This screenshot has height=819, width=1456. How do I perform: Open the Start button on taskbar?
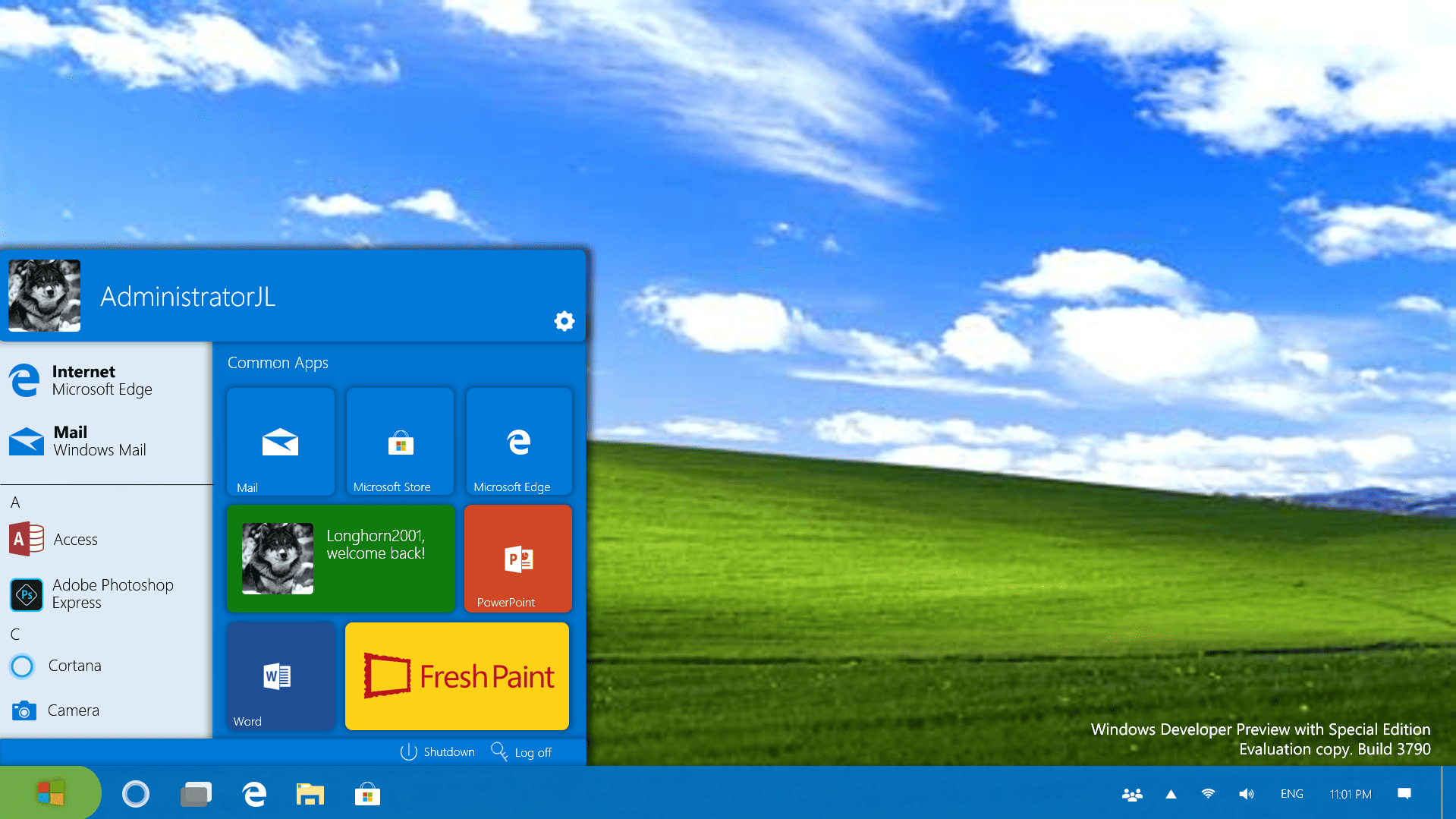[50, 793]
